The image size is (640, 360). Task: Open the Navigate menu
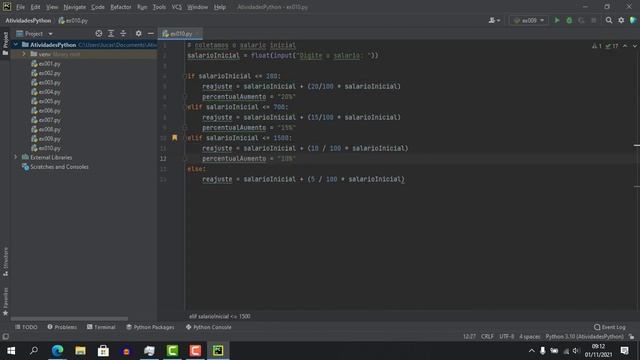[75, 7]
